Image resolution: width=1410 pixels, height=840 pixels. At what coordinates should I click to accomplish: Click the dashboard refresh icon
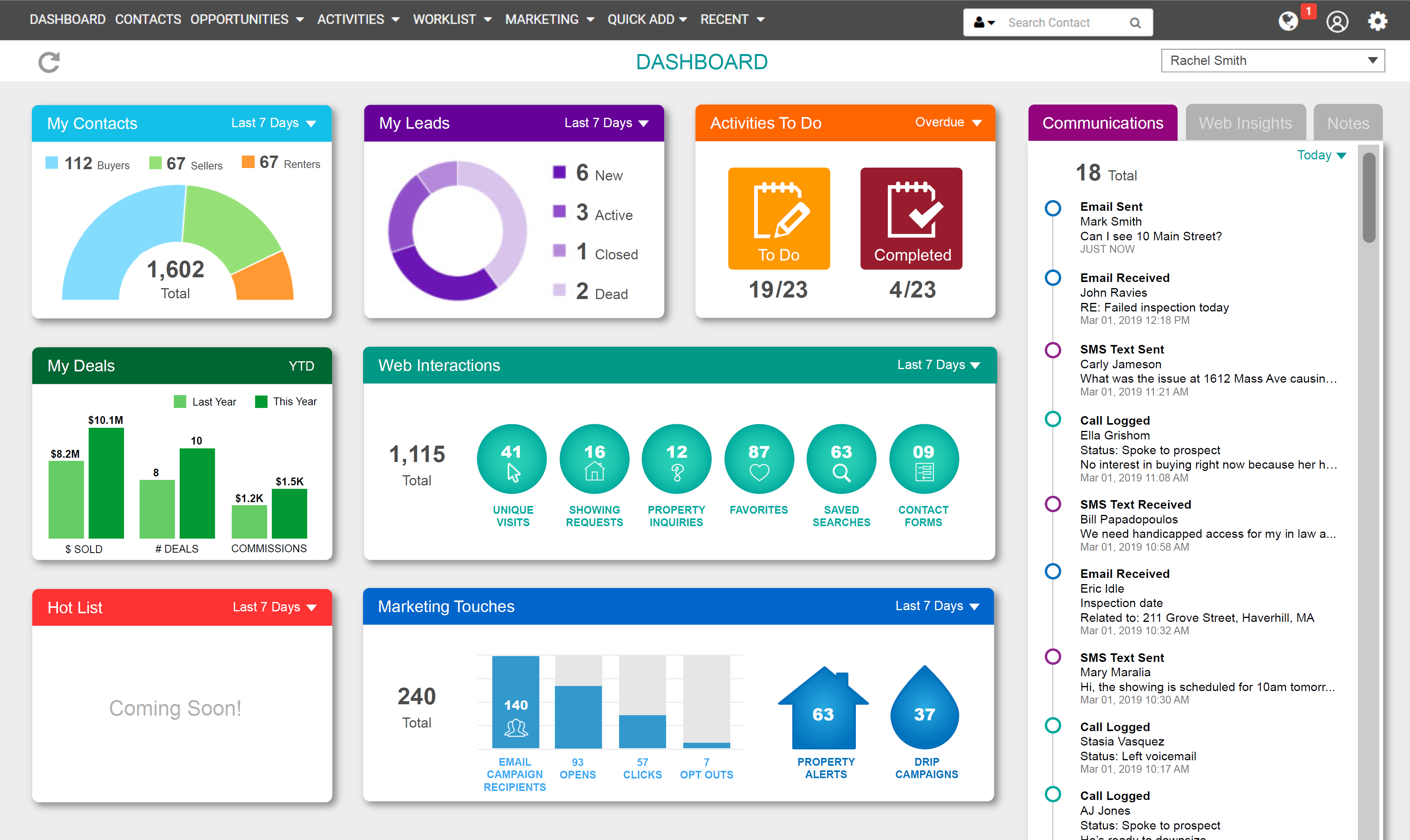(49, 62)
